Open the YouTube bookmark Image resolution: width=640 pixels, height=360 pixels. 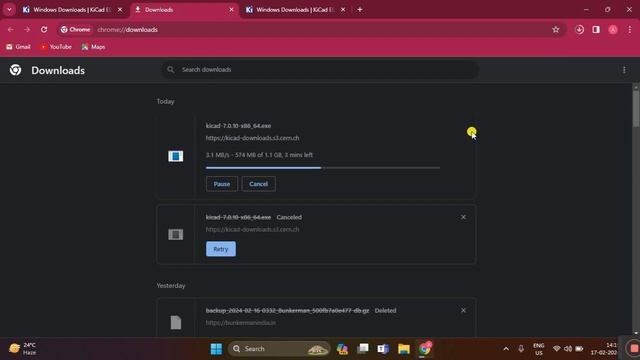(56, 47)
